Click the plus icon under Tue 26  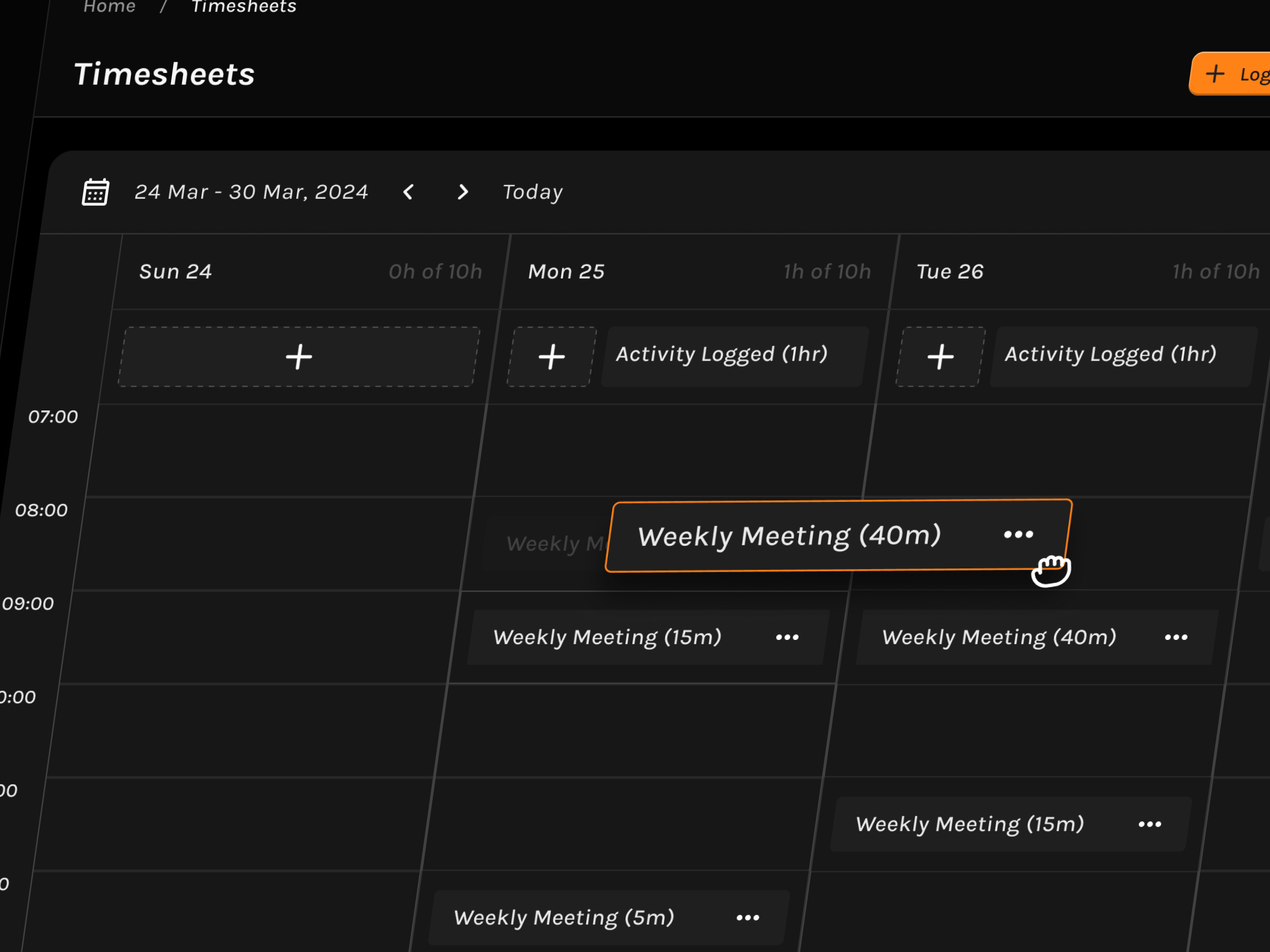coord(940,356)
